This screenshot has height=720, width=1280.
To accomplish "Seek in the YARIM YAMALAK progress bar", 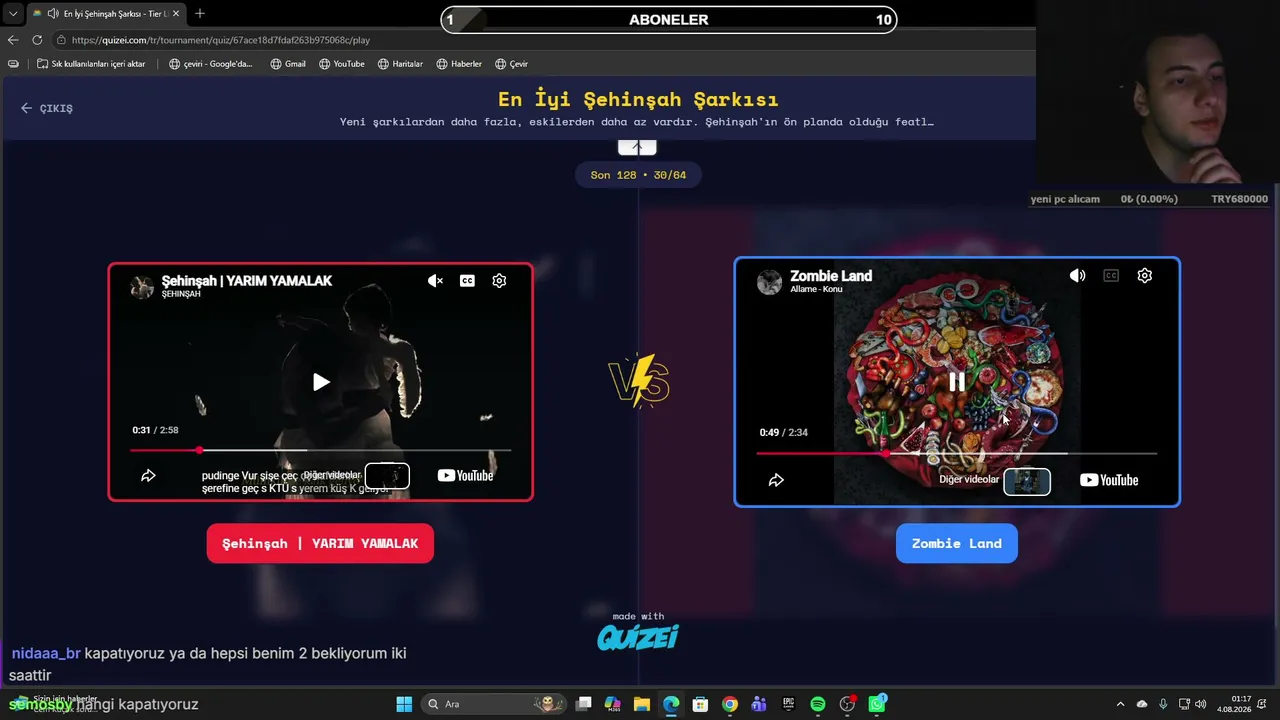I will pyautogui.click(x=320, y=451).
